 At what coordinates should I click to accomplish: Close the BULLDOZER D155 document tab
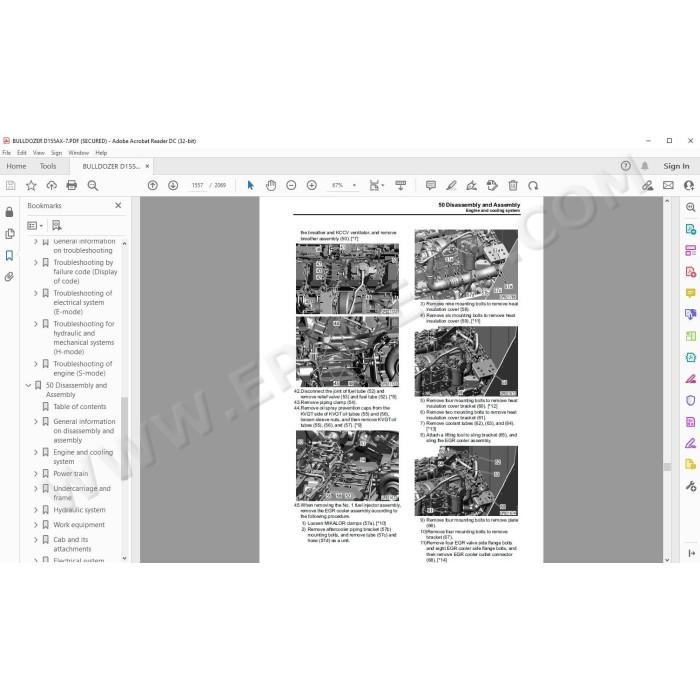[147, 166]
